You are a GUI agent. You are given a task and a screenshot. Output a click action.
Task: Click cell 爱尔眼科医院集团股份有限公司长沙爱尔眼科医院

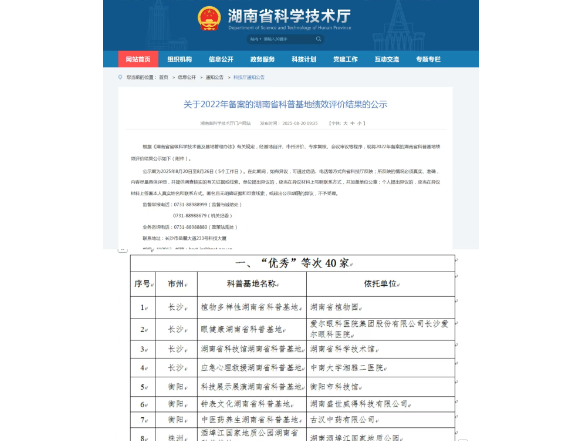click(x=380, y=329)
